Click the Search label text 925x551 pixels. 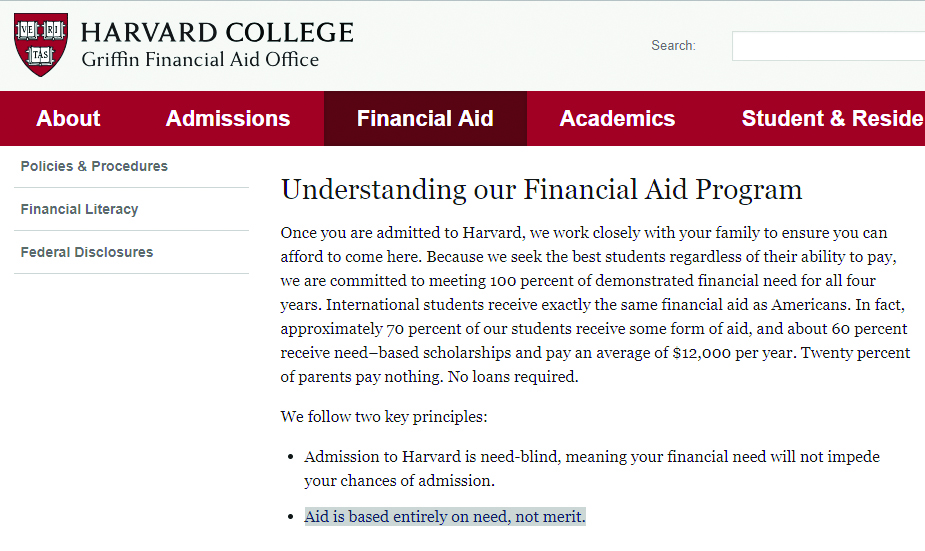[x=673, y=46]
